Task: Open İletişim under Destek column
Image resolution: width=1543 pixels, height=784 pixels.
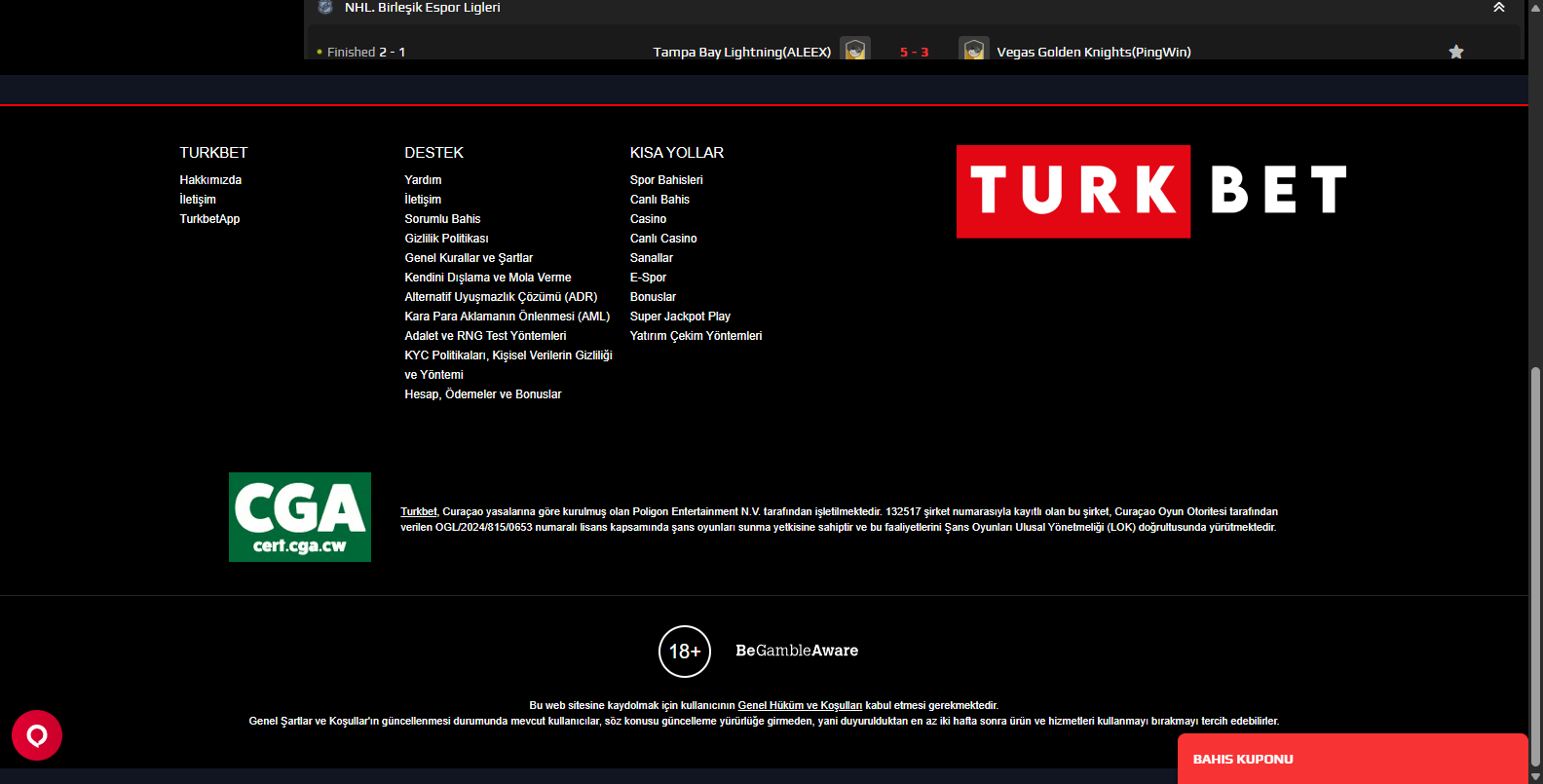Action: (423, 200)
